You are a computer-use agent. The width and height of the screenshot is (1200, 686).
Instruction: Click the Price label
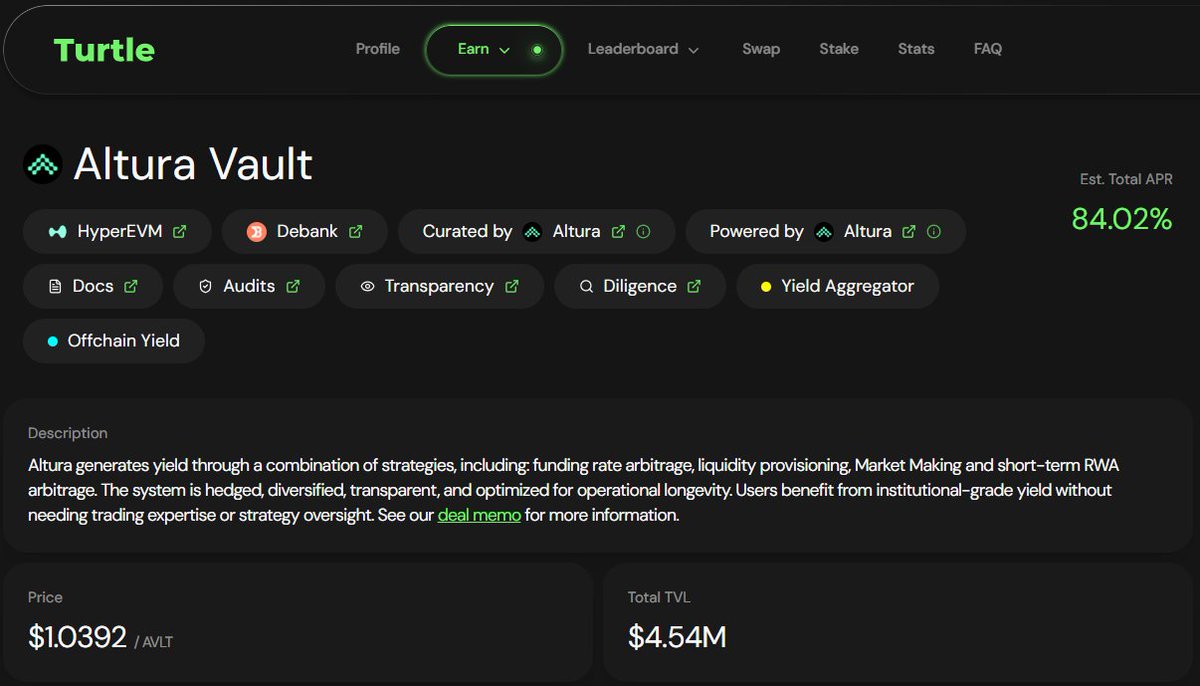point(45,597)
